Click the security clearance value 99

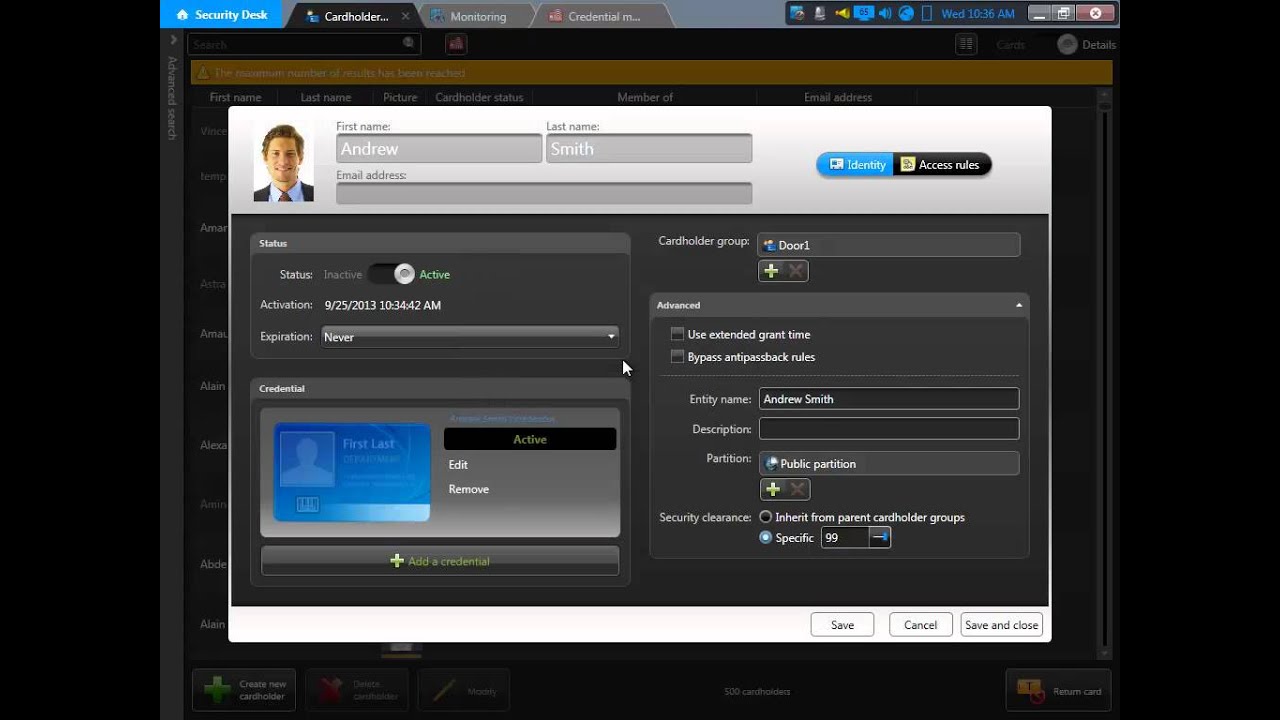point(845,538)
